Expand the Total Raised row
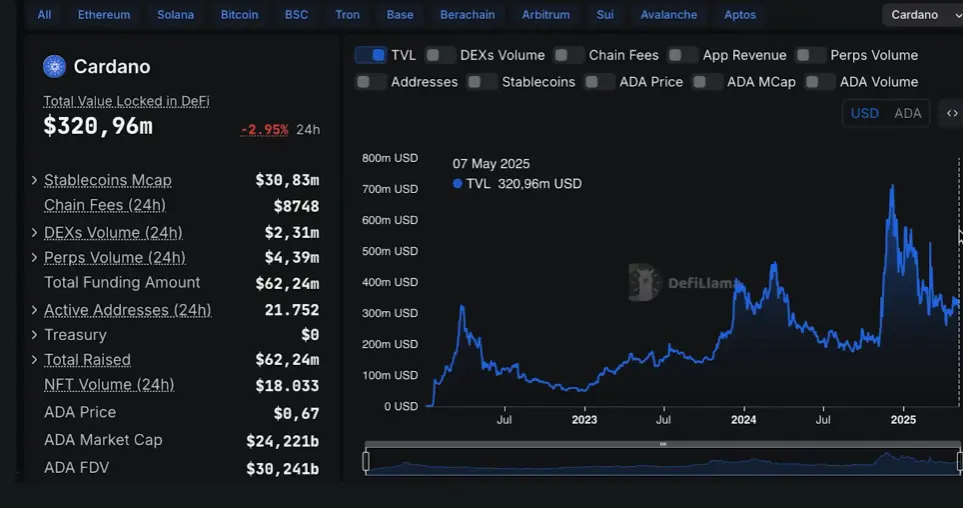This screenshot has height=508, width=963. point(34,359)
